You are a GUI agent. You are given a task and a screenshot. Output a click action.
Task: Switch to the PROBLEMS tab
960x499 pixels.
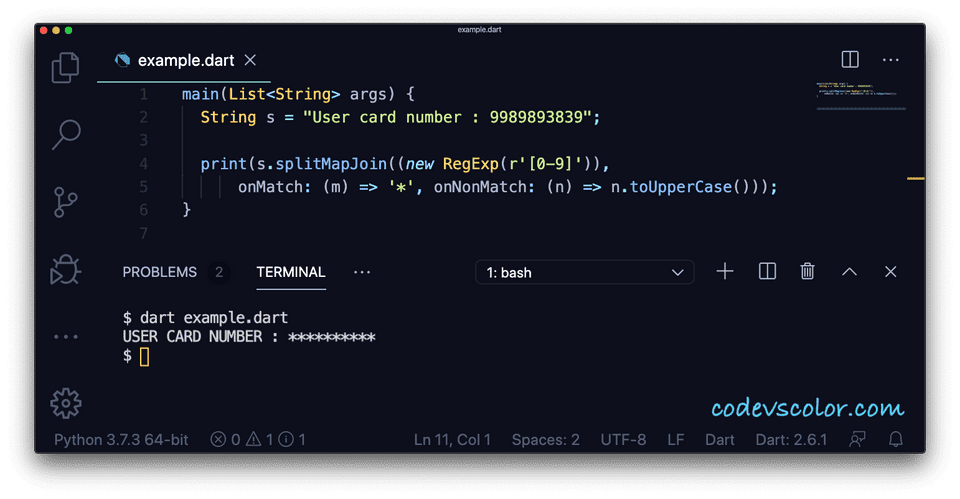[x=160, y=272]
